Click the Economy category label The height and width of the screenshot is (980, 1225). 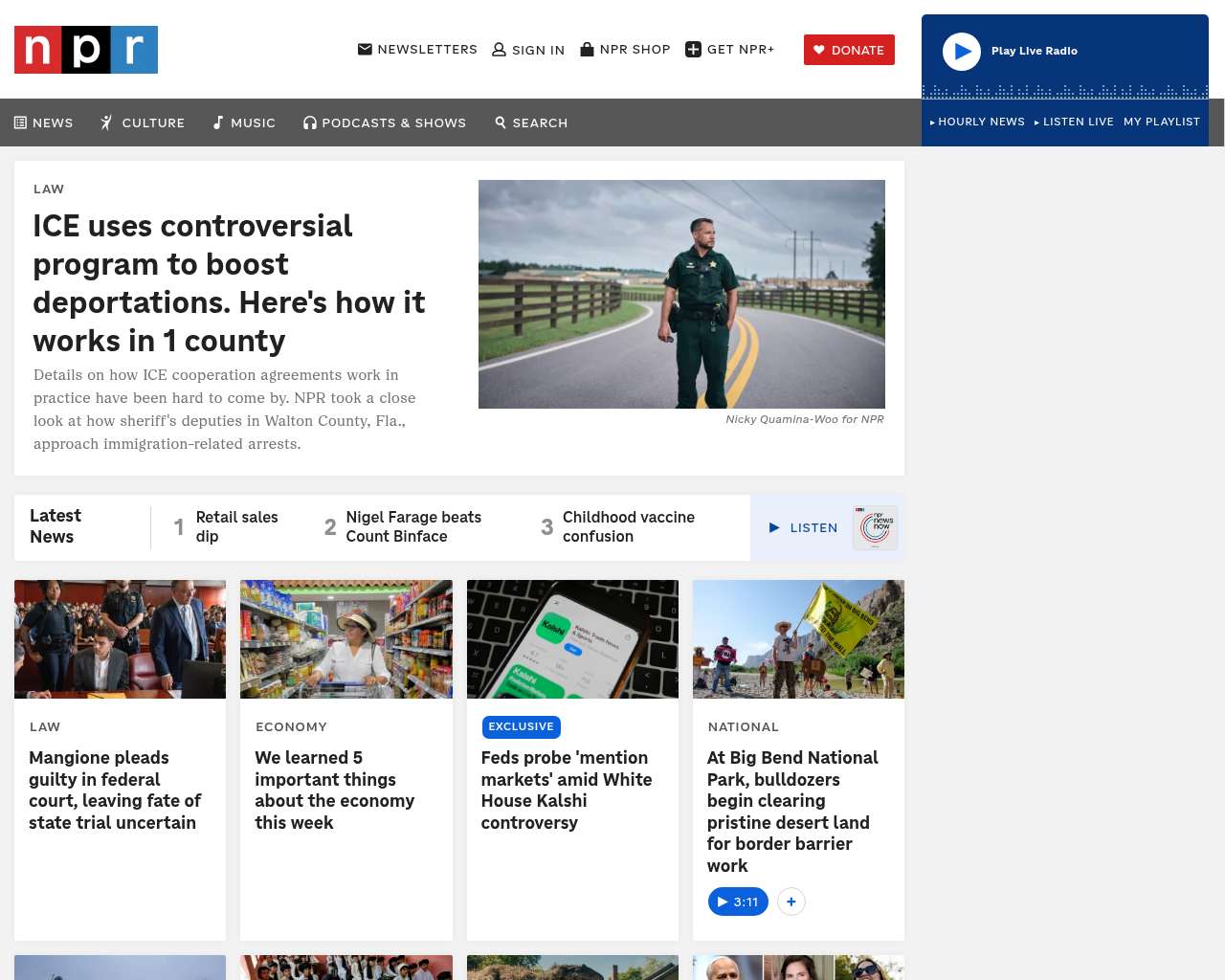291,727
